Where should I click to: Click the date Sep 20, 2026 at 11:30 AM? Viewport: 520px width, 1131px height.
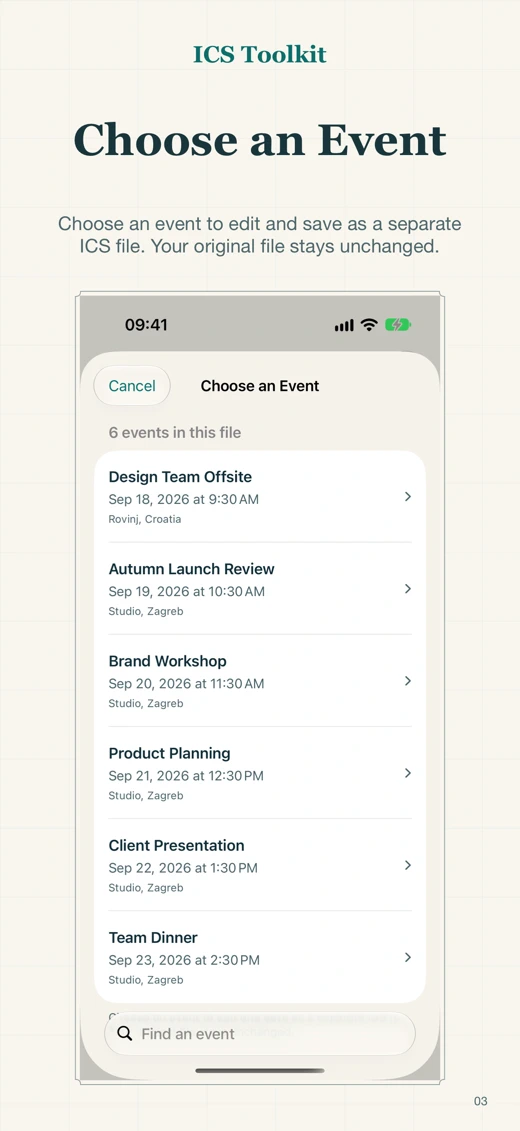[187, 684]
